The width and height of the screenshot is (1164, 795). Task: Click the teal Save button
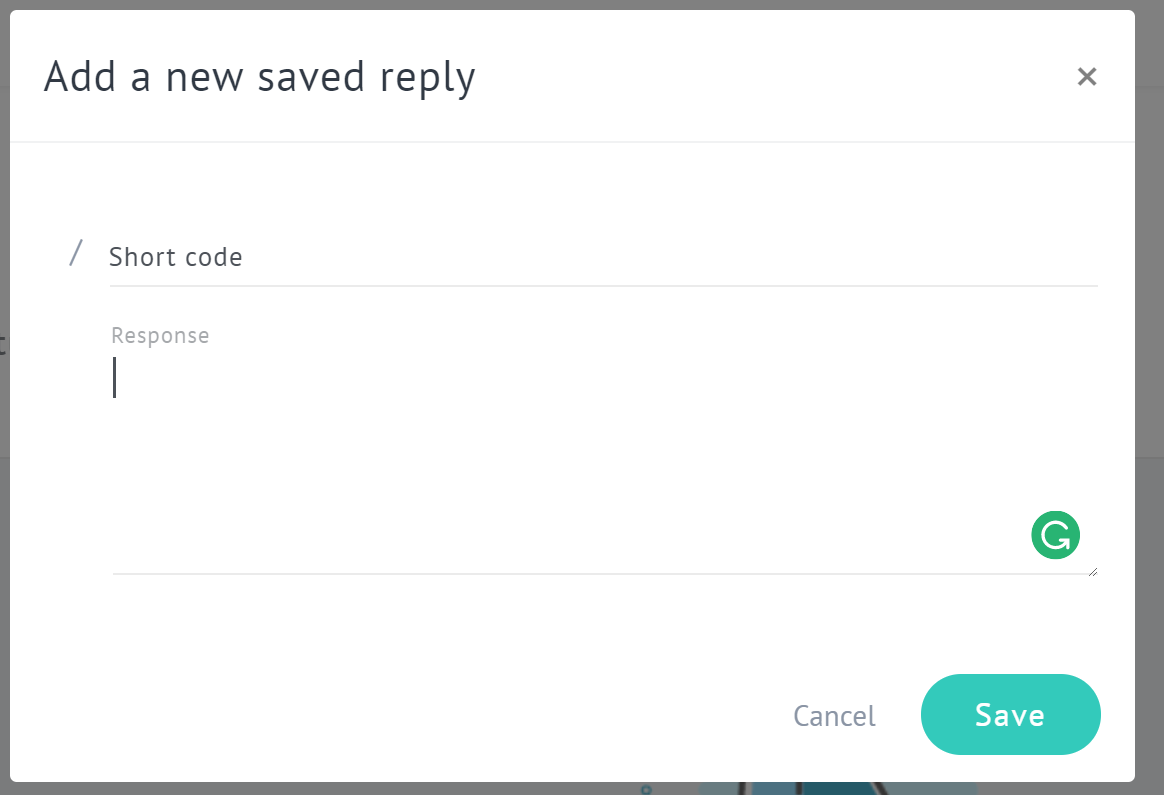coord(1010,715)
